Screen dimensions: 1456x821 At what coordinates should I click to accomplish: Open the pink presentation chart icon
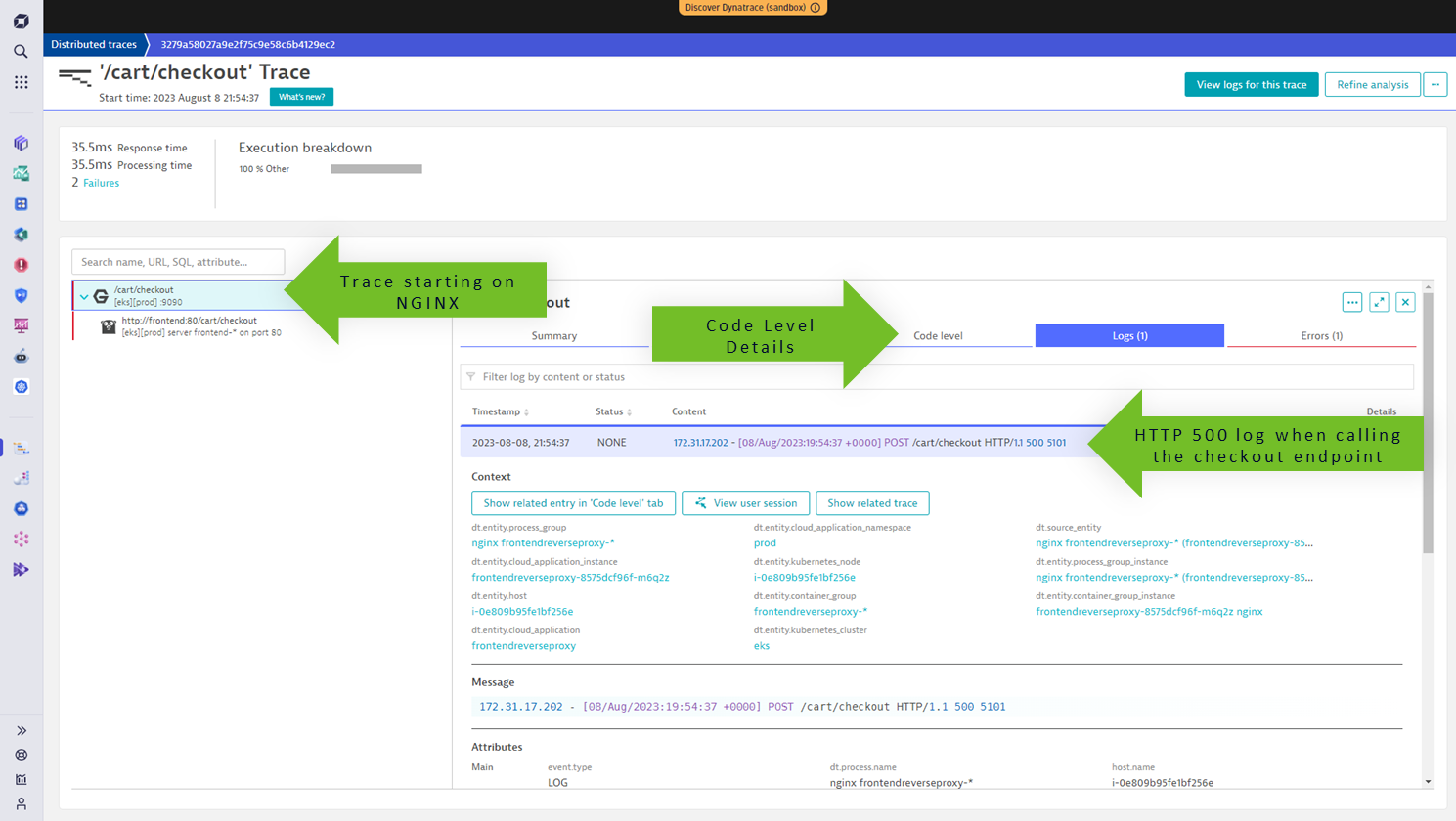point(21,325)
